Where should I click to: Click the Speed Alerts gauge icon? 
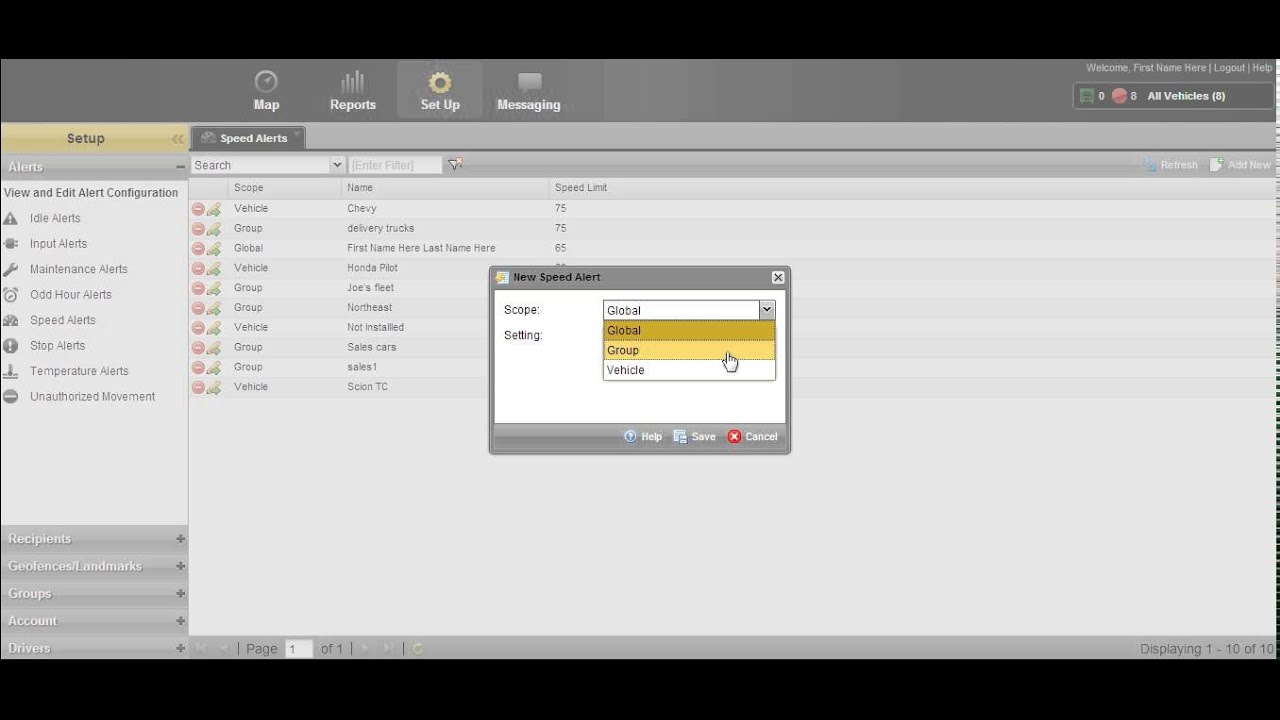(11, 320)
